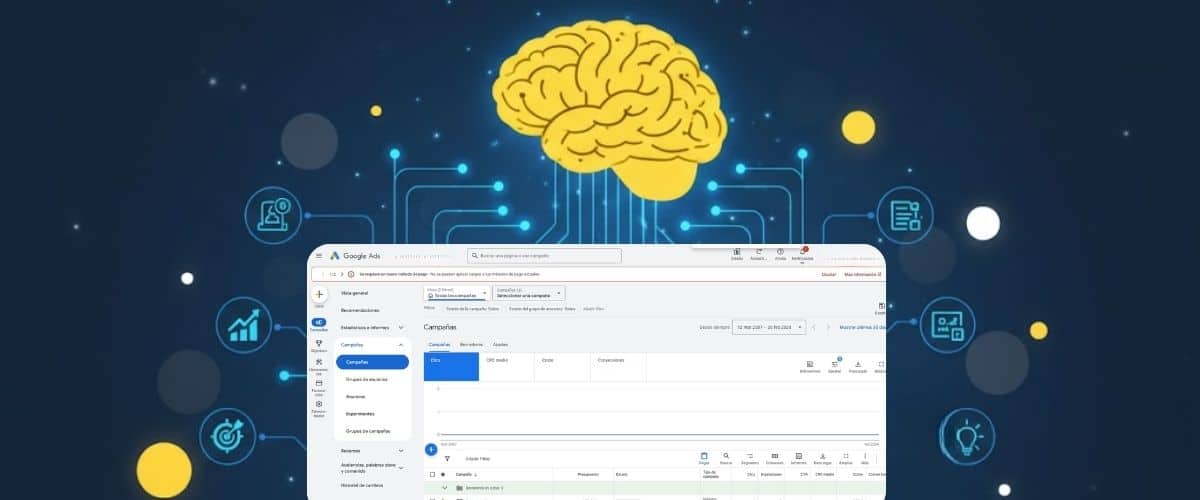Screen dimensions: 1200x500
Task: Open Grupos de campañas in sidebar
Action: click(366, 431)
